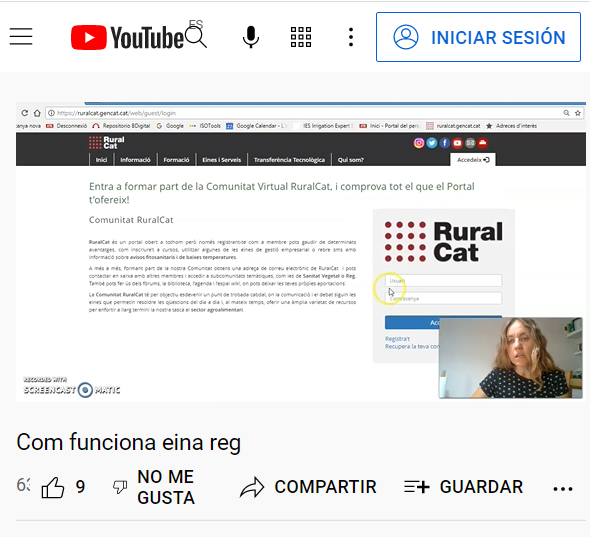Select the Formació tab in RuralCat
Viewport: 590px width, 537px height.
176,160
